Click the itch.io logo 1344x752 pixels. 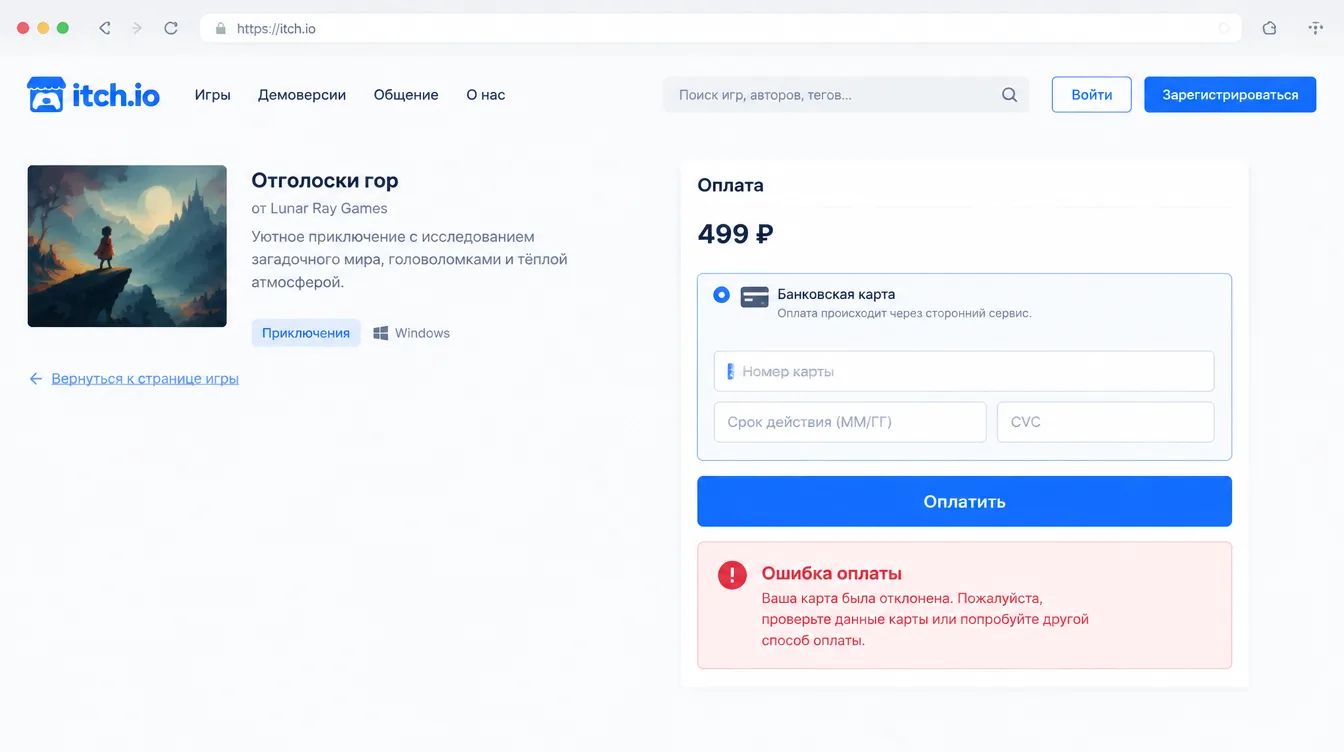coord(93,95)
